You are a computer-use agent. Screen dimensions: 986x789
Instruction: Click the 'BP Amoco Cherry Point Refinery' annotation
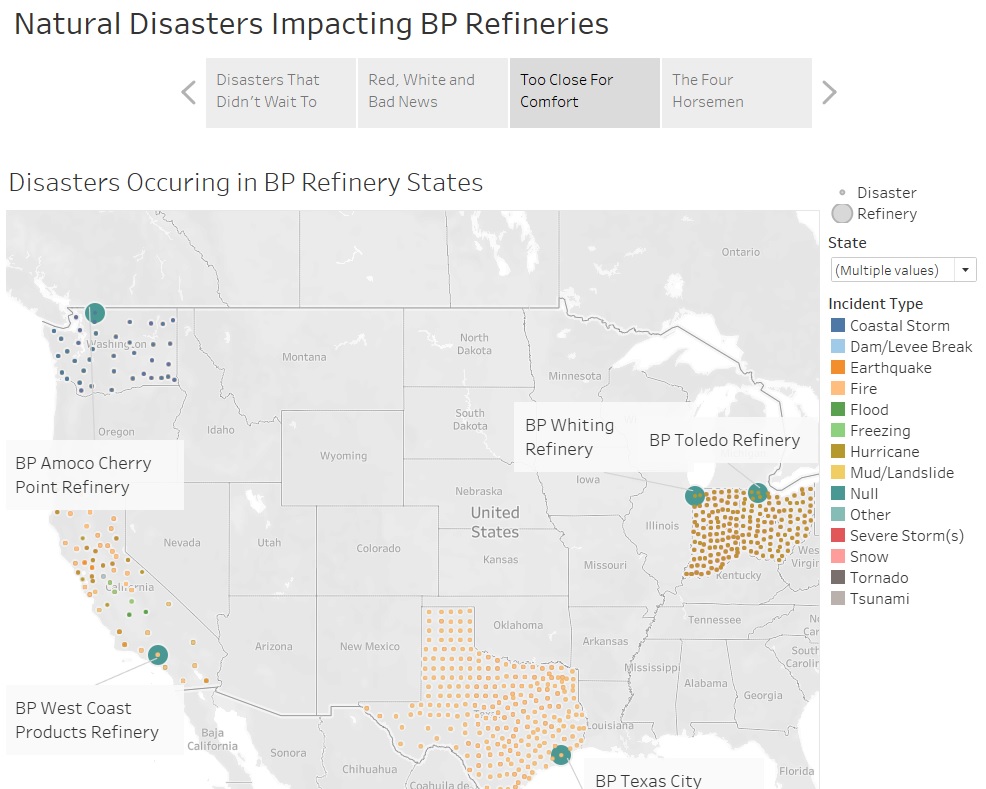point(95,475)
